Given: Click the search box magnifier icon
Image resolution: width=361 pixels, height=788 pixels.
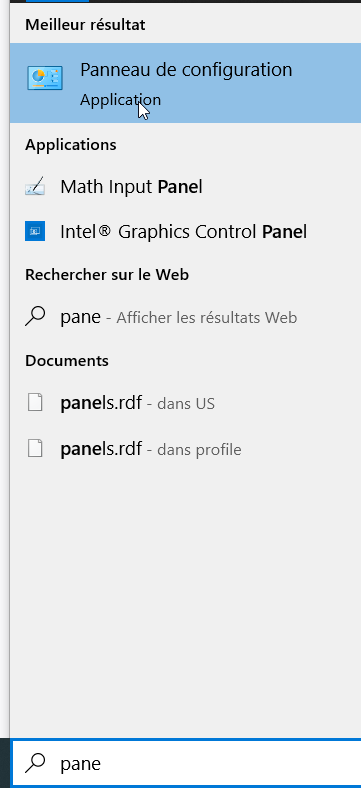Looking at the screenshot, I should [35, 763].
